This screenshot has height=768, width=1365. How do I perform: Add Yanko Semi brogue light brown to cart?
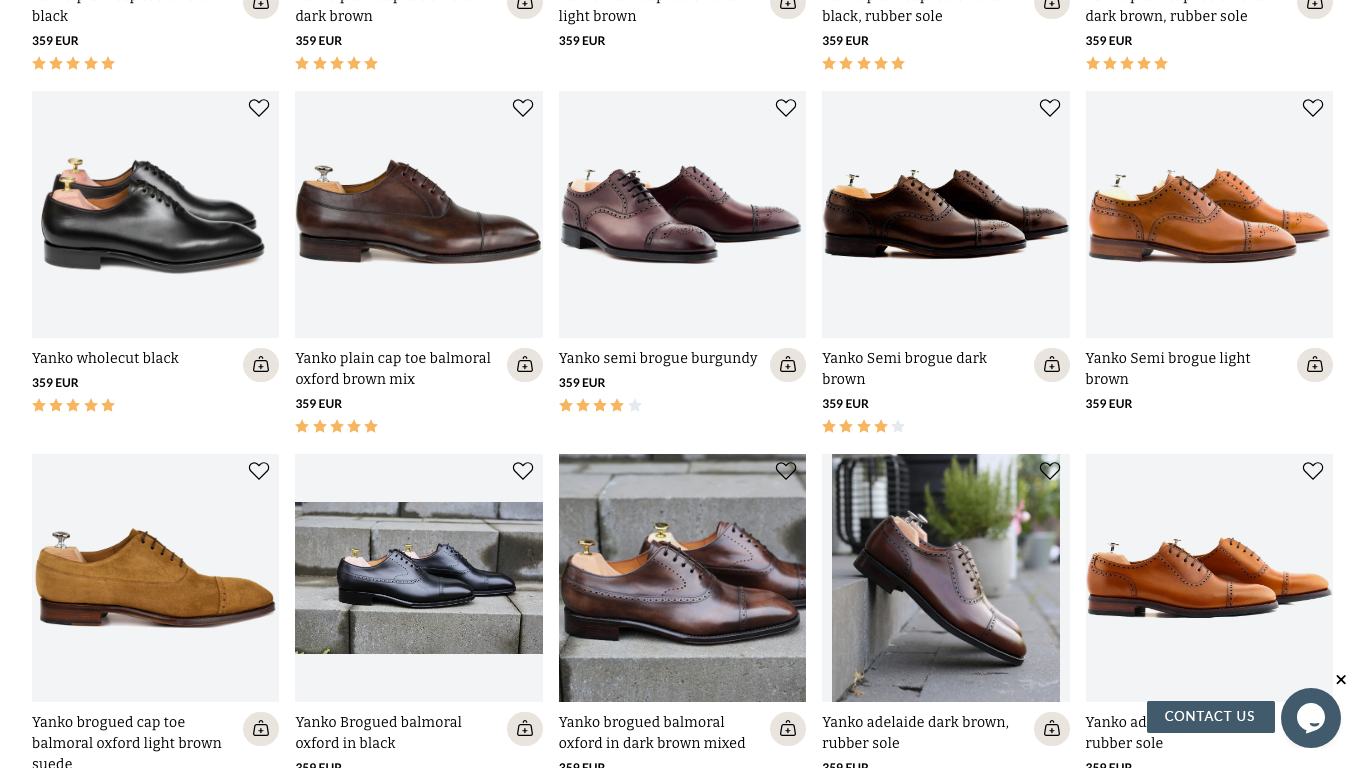(x=1315, y=365)
